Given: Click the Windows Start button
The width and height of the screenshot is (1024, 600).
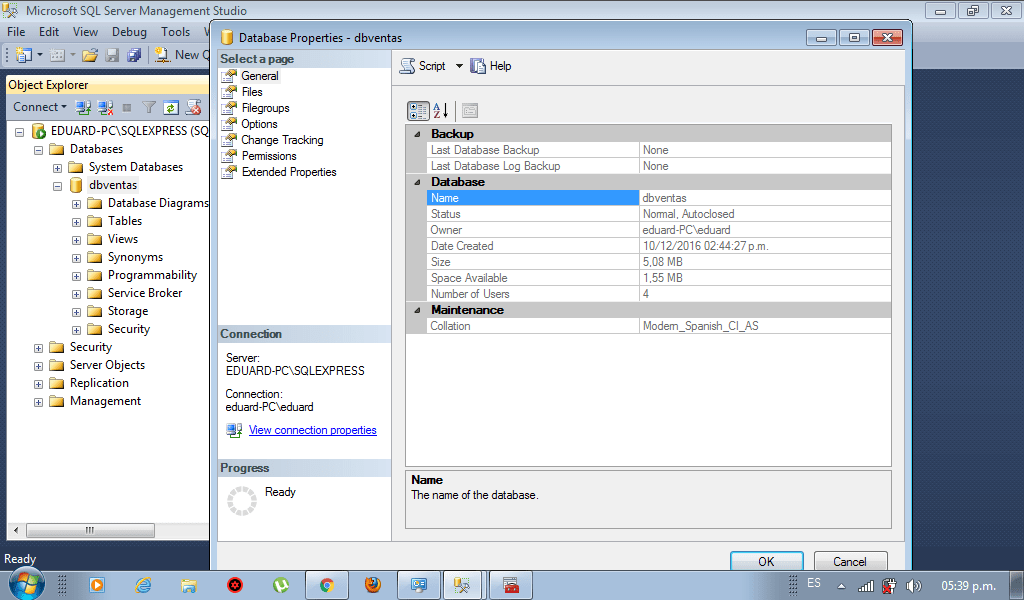Looking at the screenshot, I should click(26, 583).
